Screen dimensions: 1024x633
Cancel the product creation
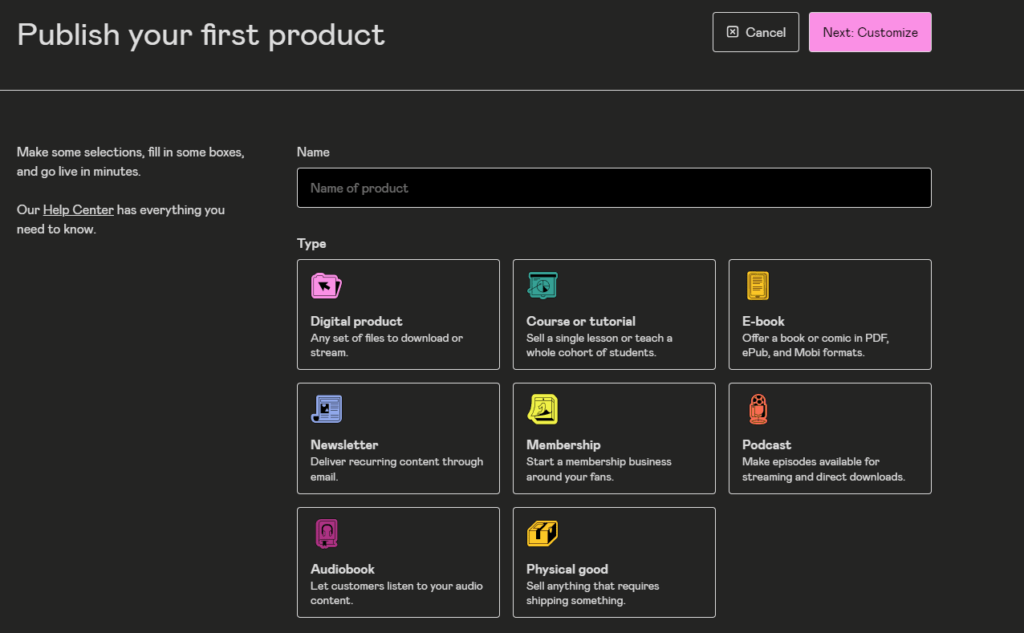(756, 32)
